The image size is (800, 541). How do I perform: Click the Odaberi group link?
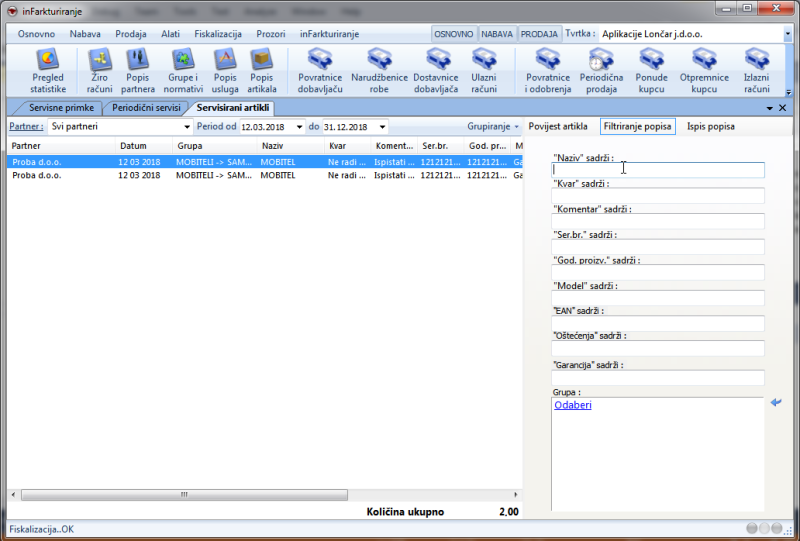click(x=572, y=405)
